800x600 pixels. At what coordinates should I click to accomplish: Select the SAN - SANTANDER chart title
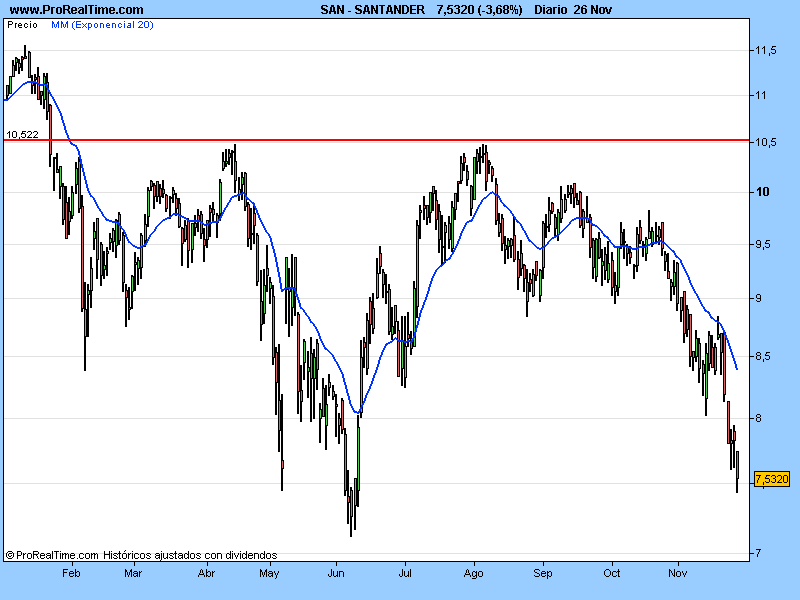coord(372,10)
